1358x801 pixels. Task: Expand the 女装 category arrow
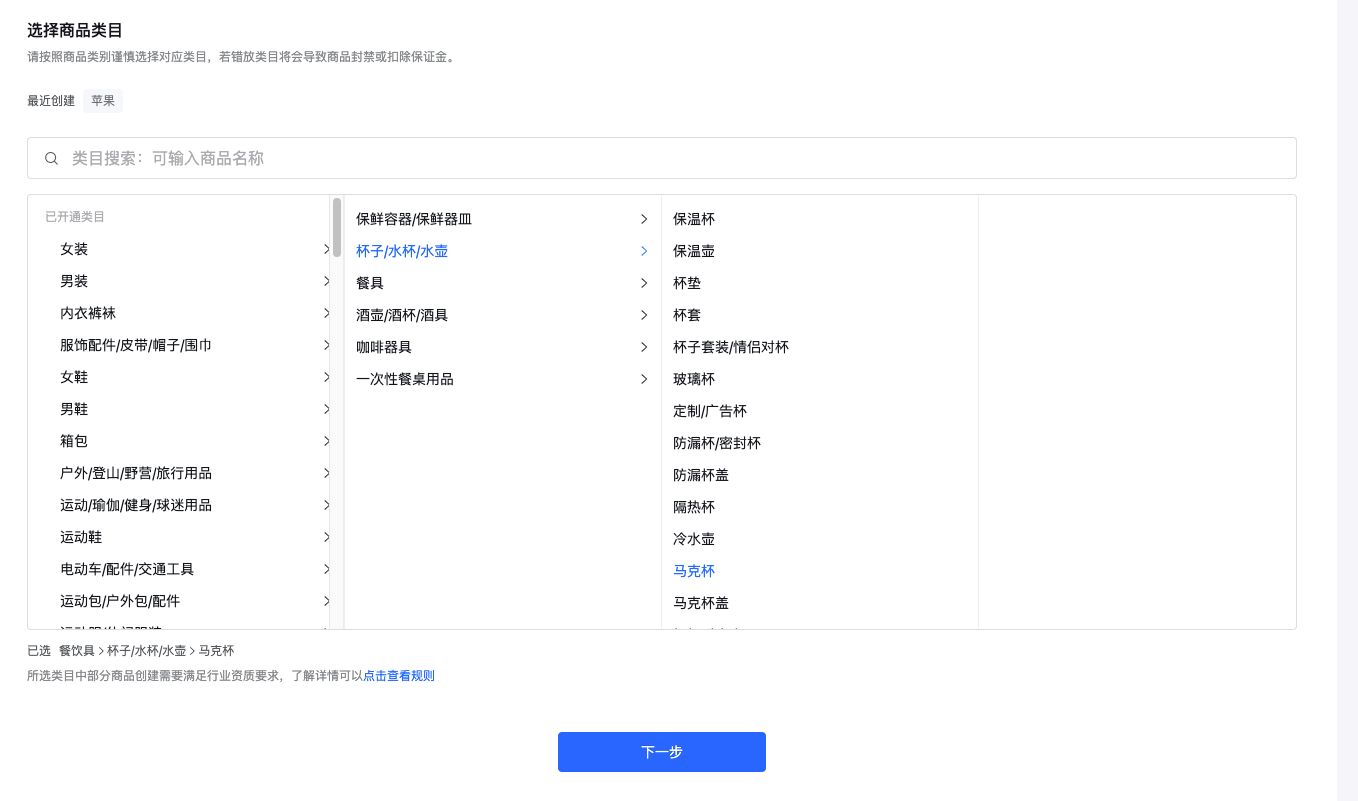coord(326,249)
